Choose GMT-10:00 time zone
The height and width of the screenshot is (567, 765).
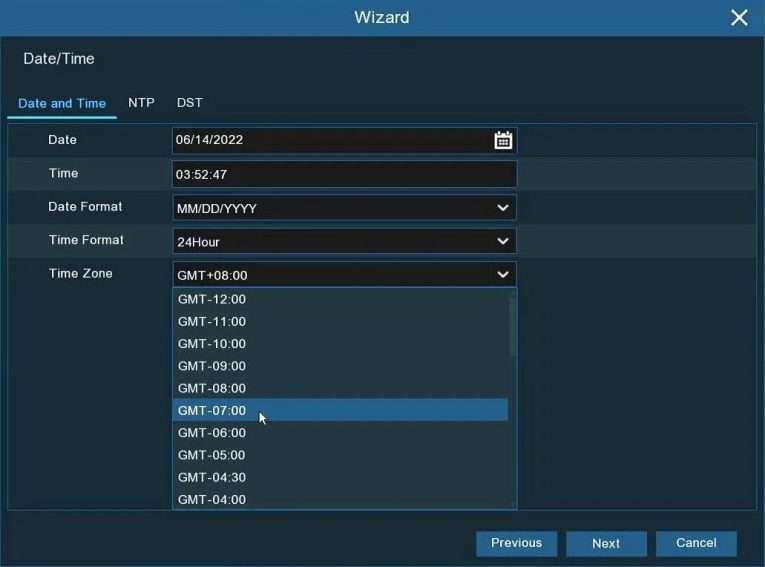click(340, 344)
